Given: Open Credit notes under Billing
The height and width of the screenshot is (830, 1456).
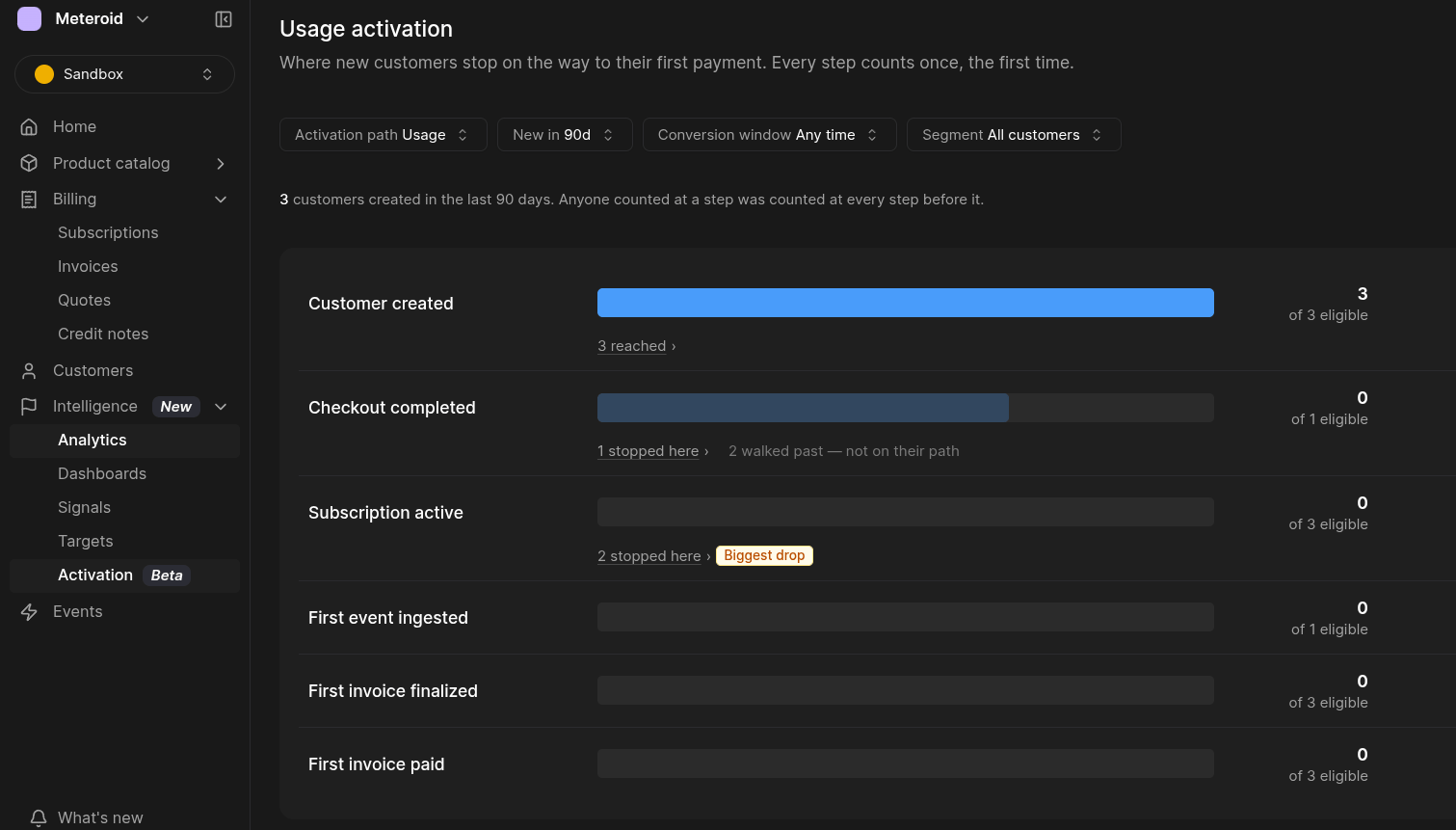Looking at the screenshot, I should [x=103, y=334].
